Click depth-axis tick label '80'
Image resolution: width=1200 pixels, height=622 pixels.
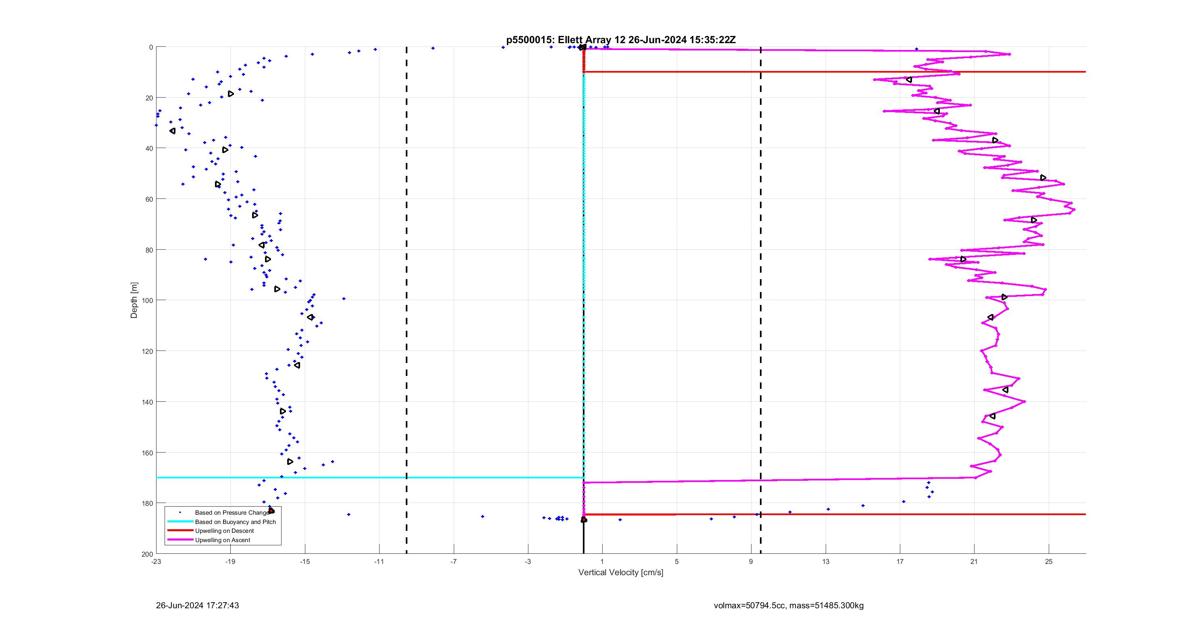[x=148, y=250]
